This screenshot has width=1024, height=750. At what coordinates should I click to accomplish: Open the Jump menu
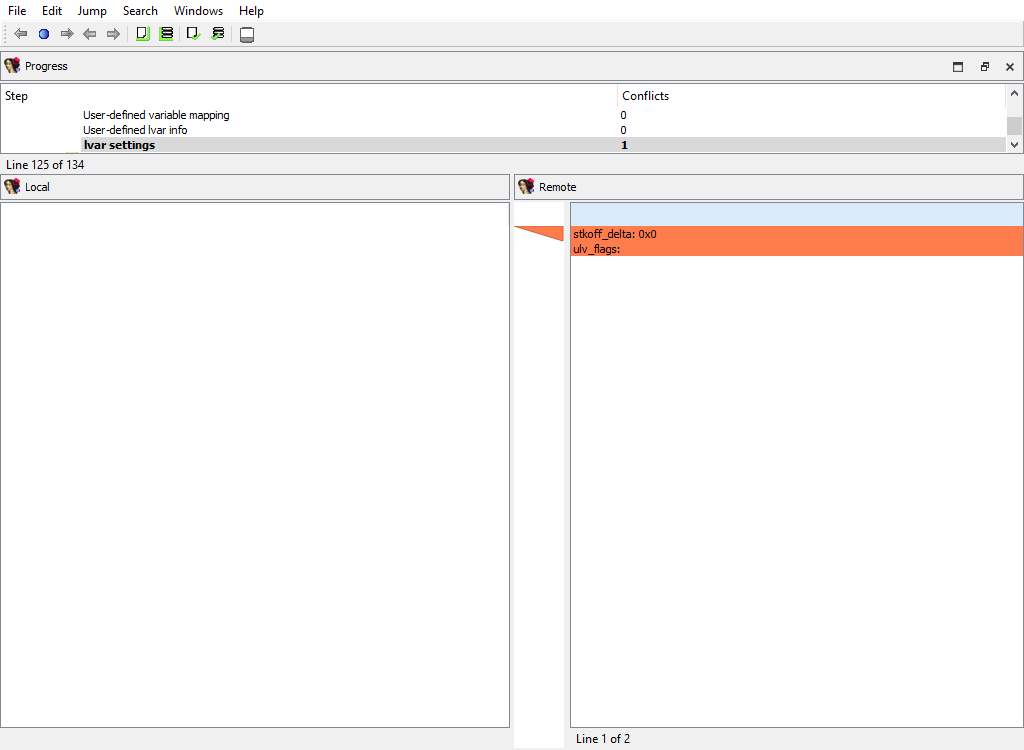(92, 11)
